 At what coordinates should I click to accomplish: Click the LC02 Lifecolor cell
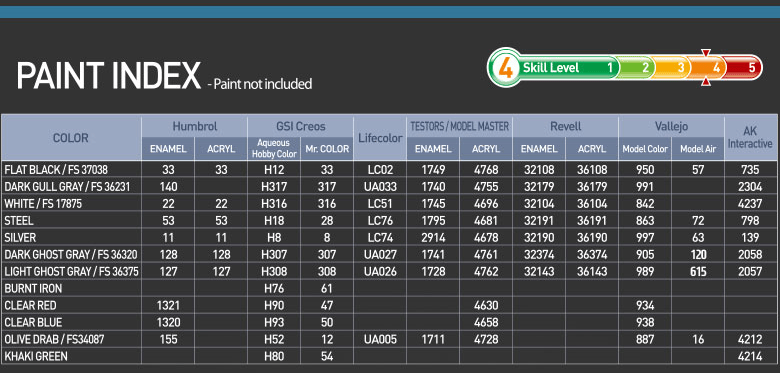tap(380, 170)
